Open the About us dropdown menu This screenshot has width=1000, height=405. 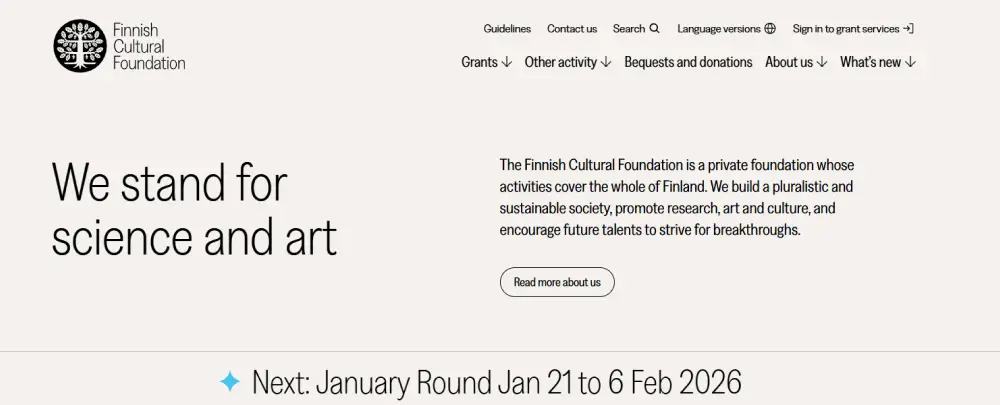[x=796, y=62]
